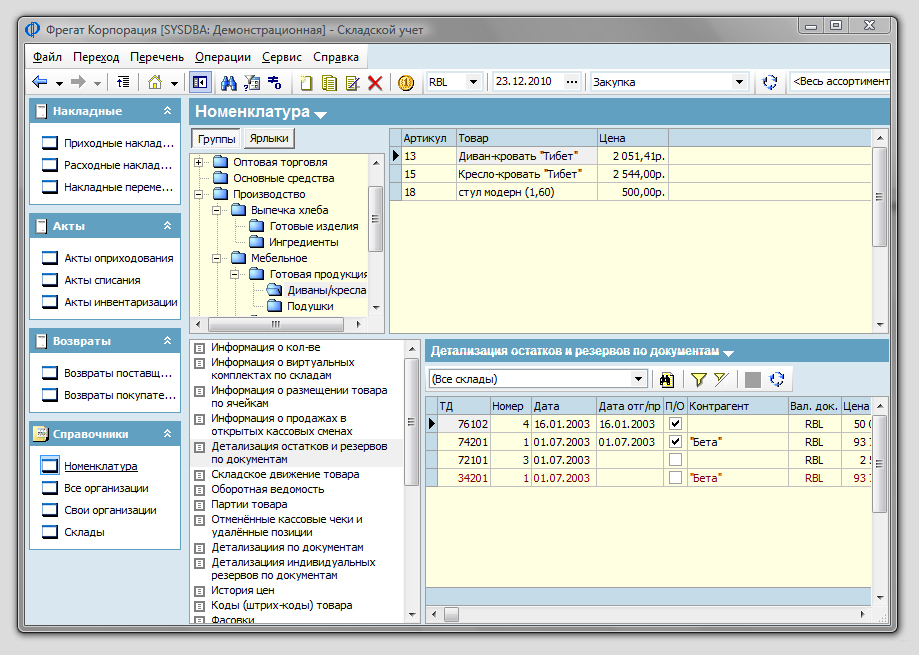Screen dimensions: 919x655
Task: Uncheck П/О checkbox for document 76102
Action: point(675,424)
